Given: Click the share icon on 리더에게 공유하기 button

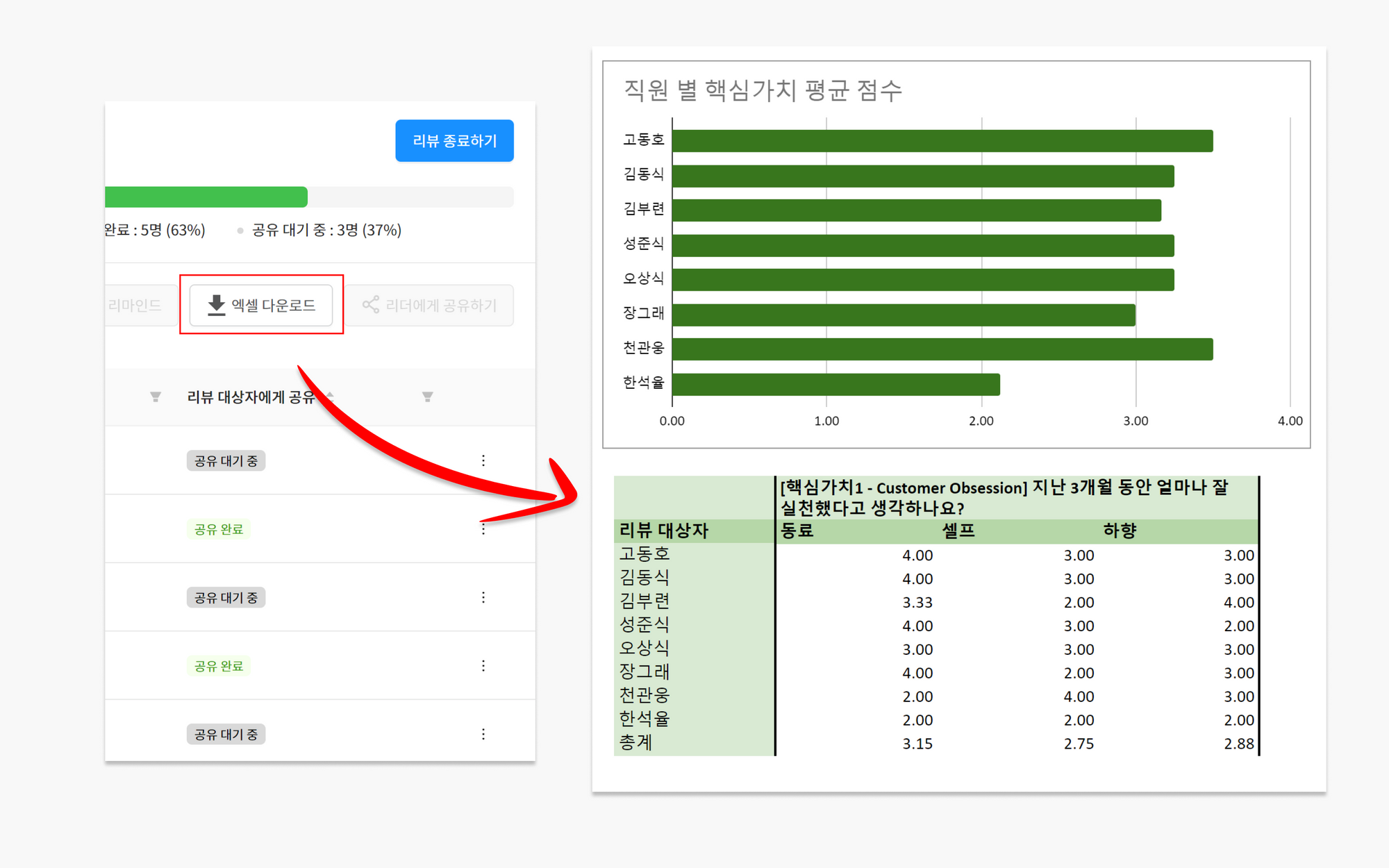Looking at the screenshot, I should click(370, 305).
